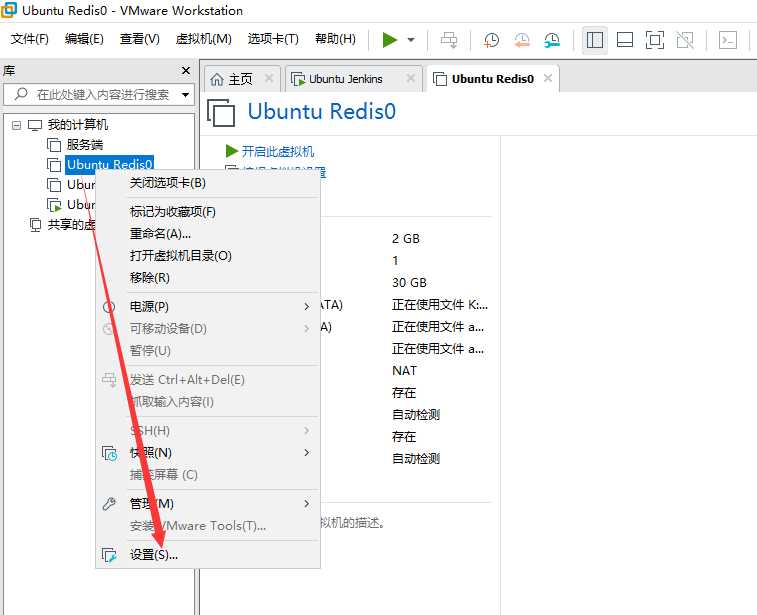Select 我的计算机 in the library tree
757x615 pixels.
point(77,125)
